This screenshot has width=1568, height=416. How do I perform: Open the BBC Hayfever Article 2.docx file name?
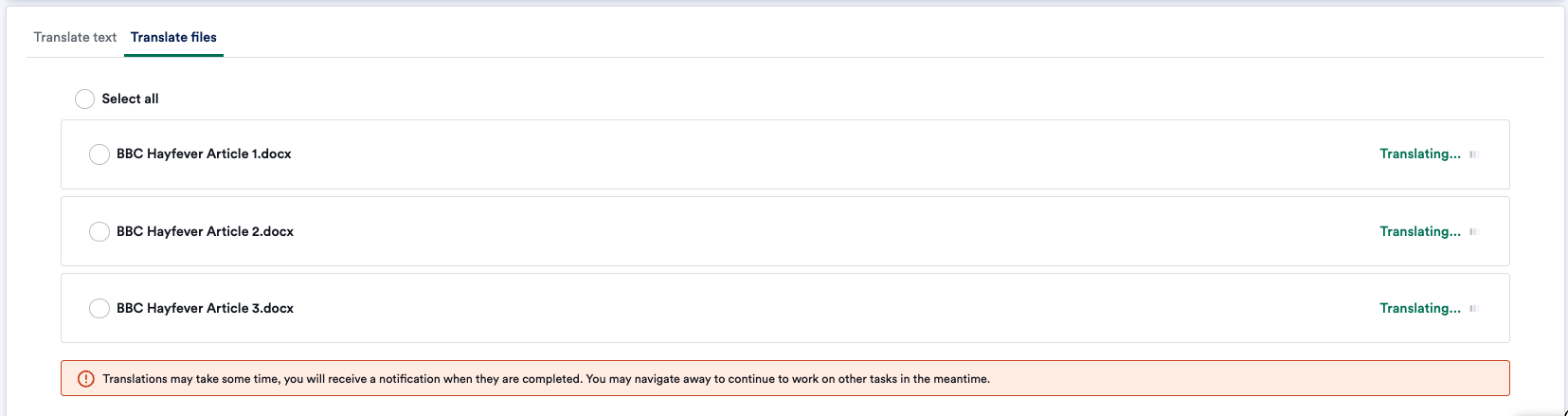[205, 231]
